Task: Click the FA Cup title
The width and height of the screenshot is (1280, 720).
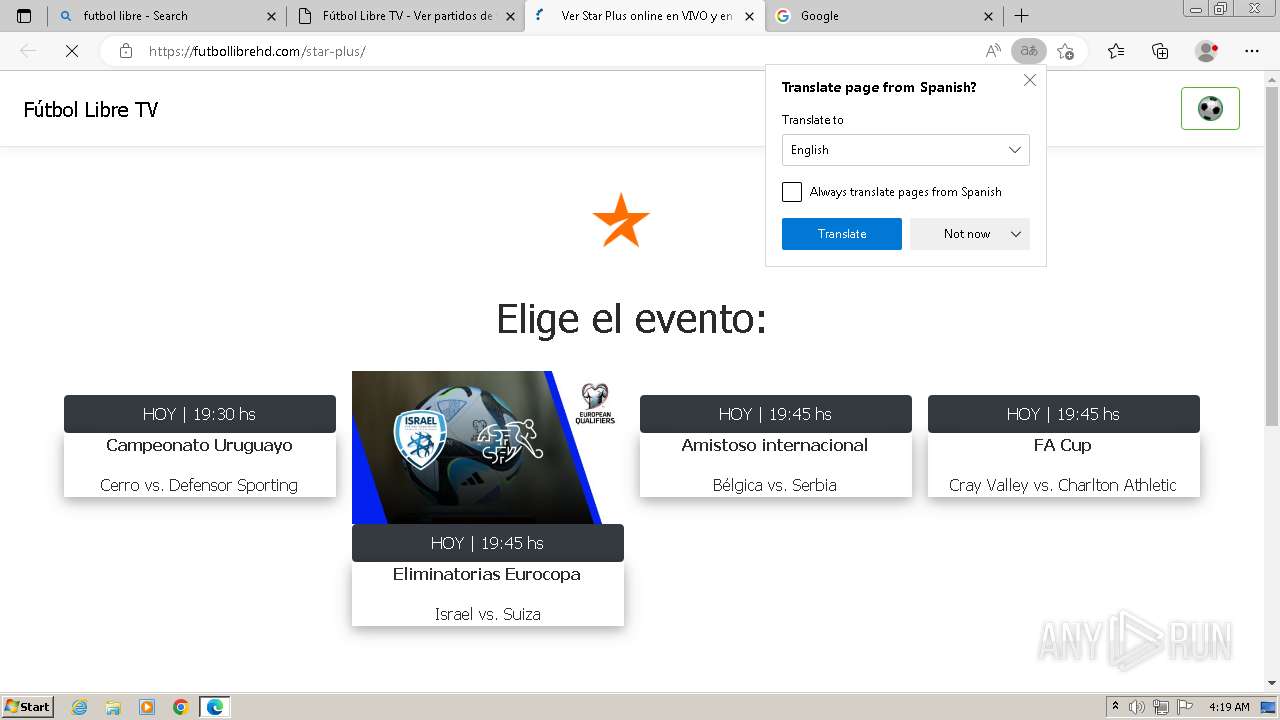Action: click(1063, 445)
